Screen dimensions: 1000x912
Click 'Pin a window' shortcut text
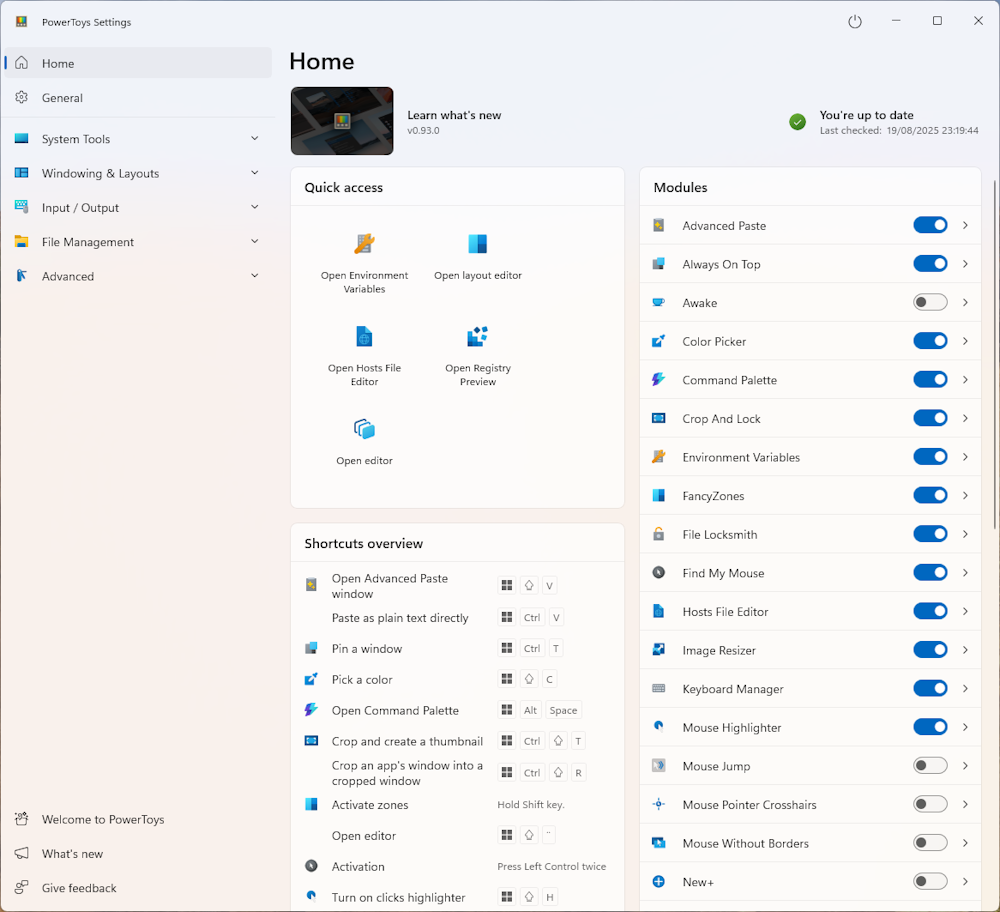[367, 649]
